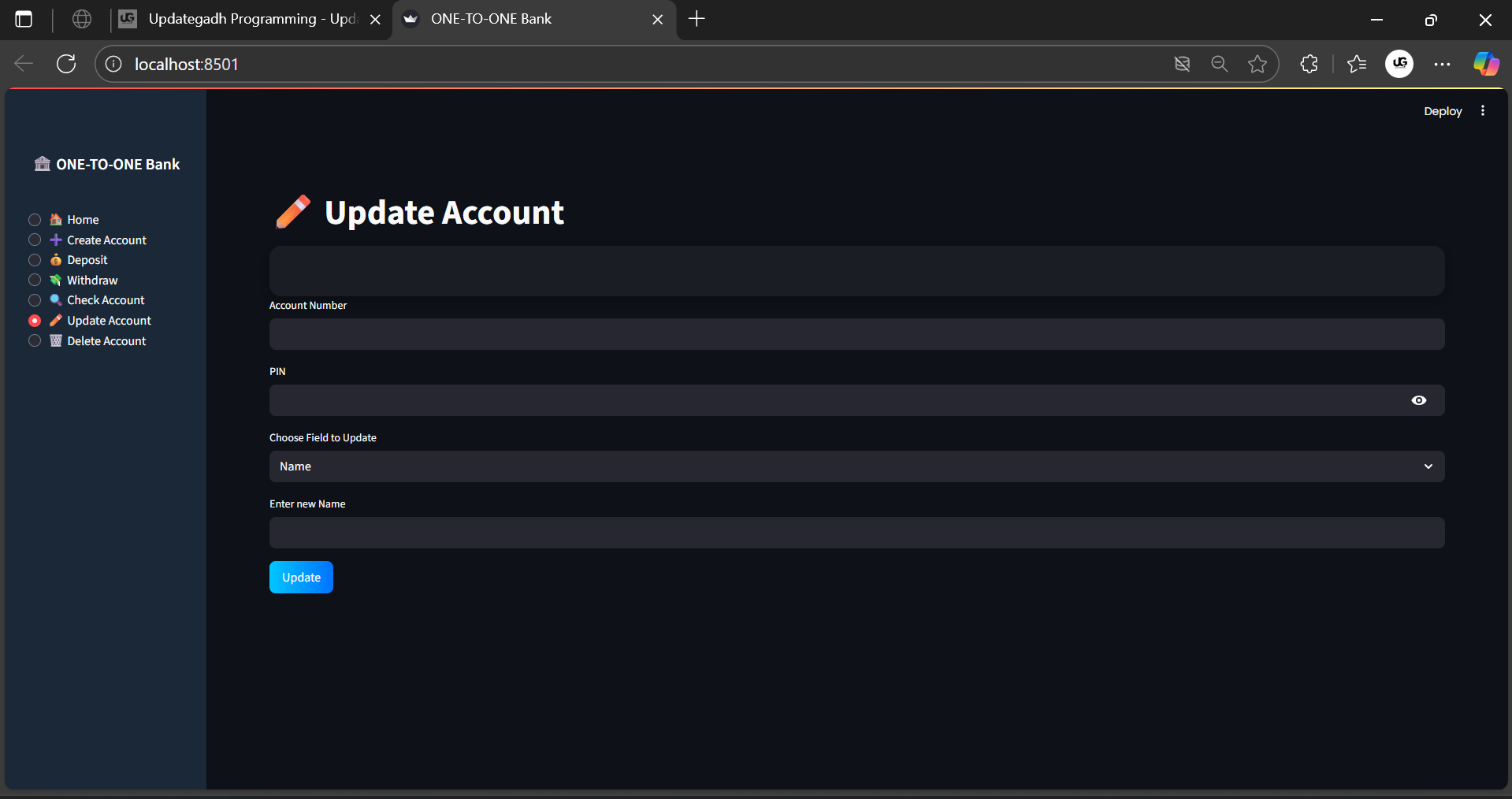Open browser profile avatar icon
Screen dimensions: 1512x799
point(1399,64)
